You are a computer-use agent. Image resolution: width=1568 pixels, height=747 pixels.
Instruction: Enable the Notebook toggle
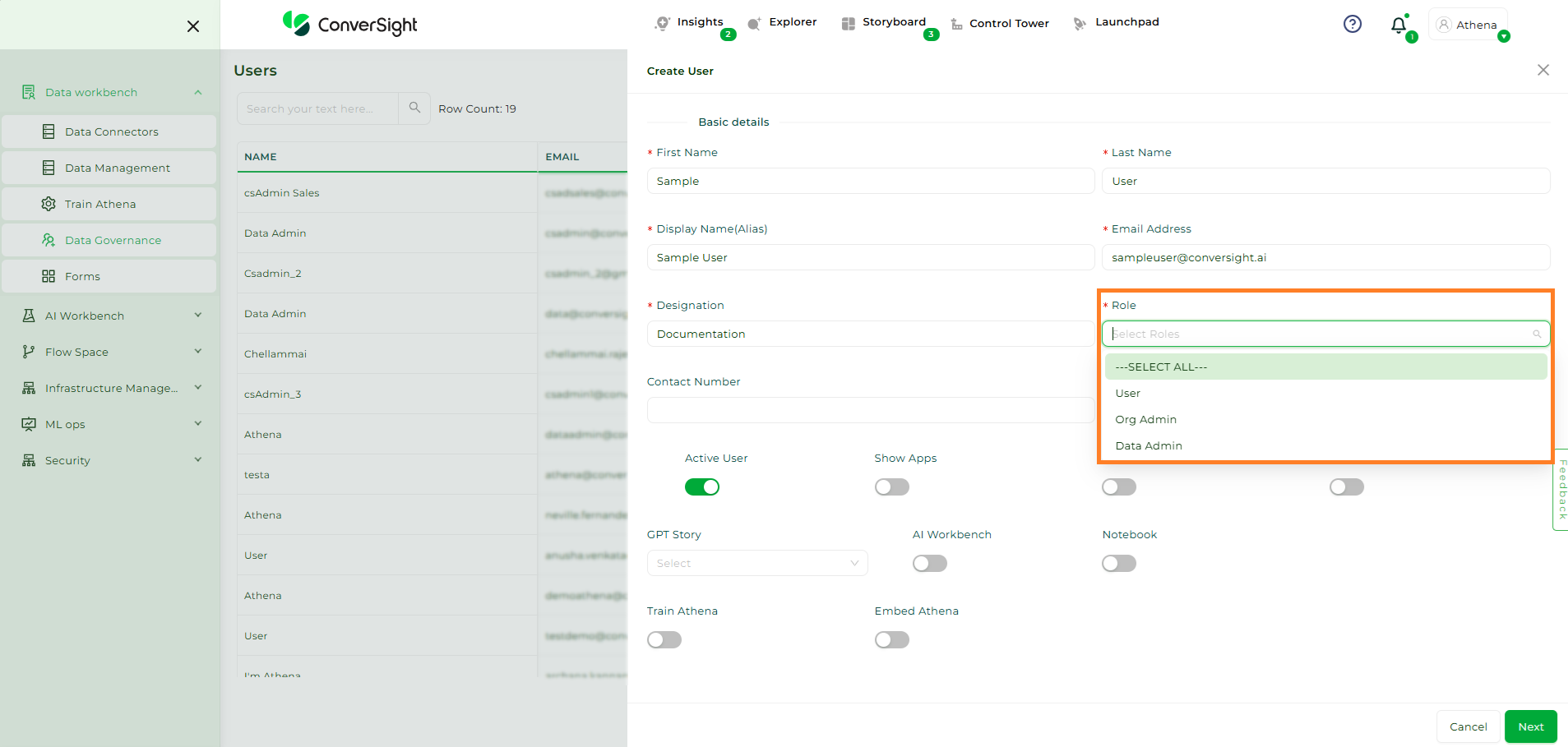[x=1118, y=564]
